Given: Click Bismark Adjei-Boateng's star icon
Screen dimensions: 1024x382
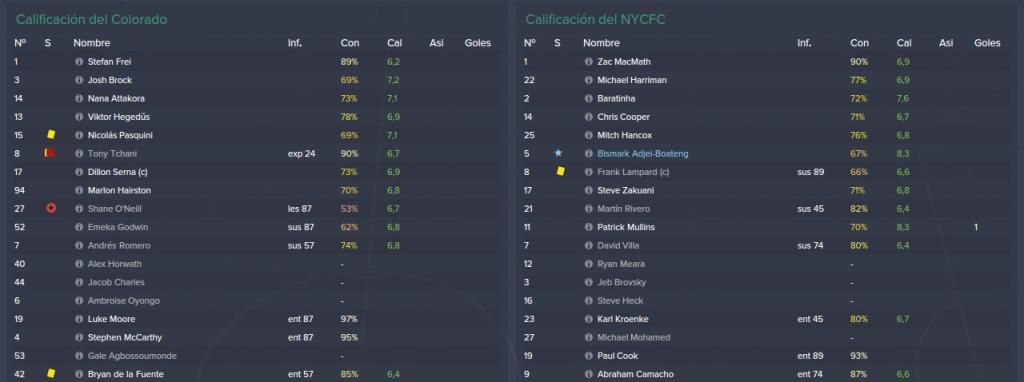Looking at the screenshot, I should 558,153.
